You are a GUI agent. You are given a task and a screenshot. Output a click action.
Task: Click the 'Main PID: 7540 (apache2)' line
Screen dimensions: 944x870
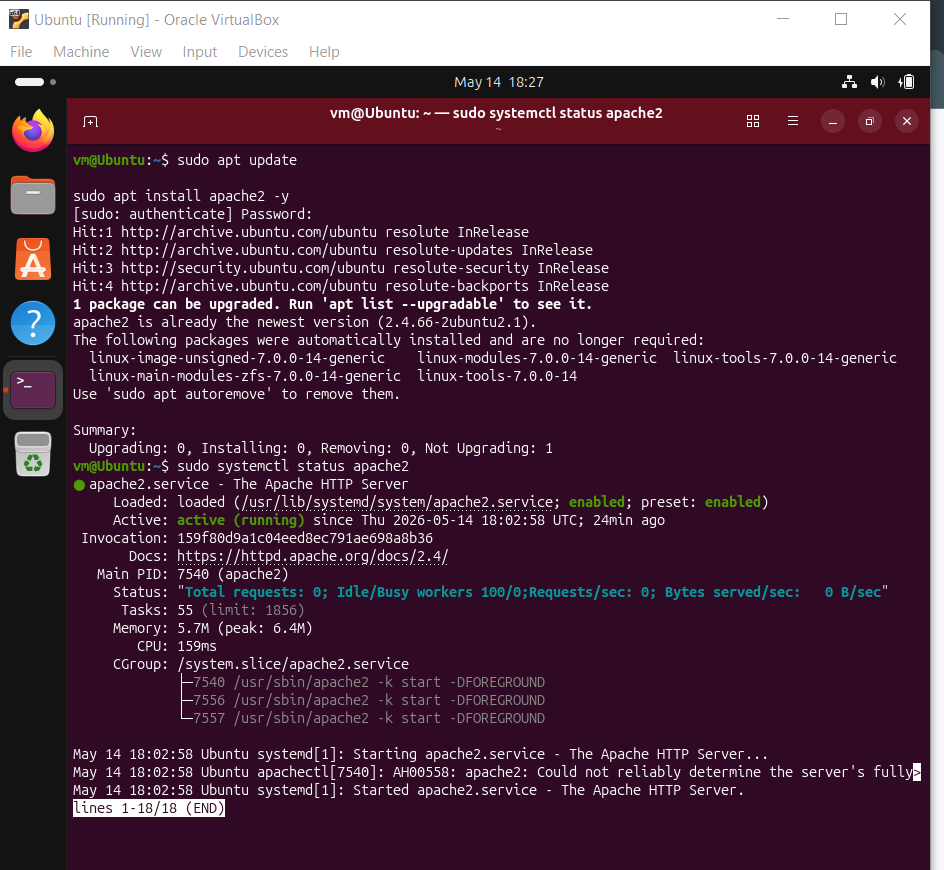click(x=193, y=574)
